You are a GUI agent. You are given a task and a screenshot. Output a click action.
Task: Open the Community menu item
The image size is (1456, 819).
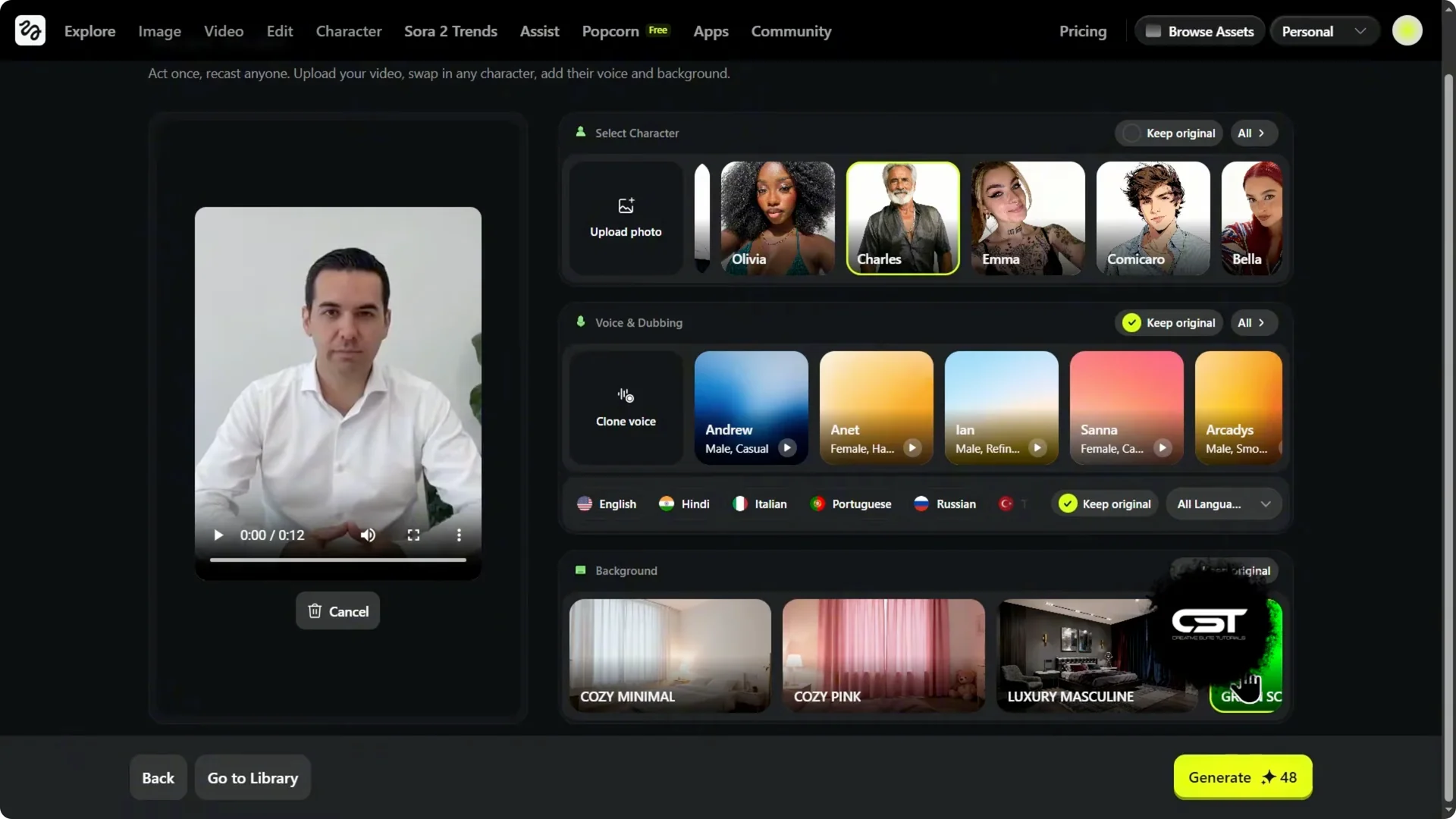791,31
